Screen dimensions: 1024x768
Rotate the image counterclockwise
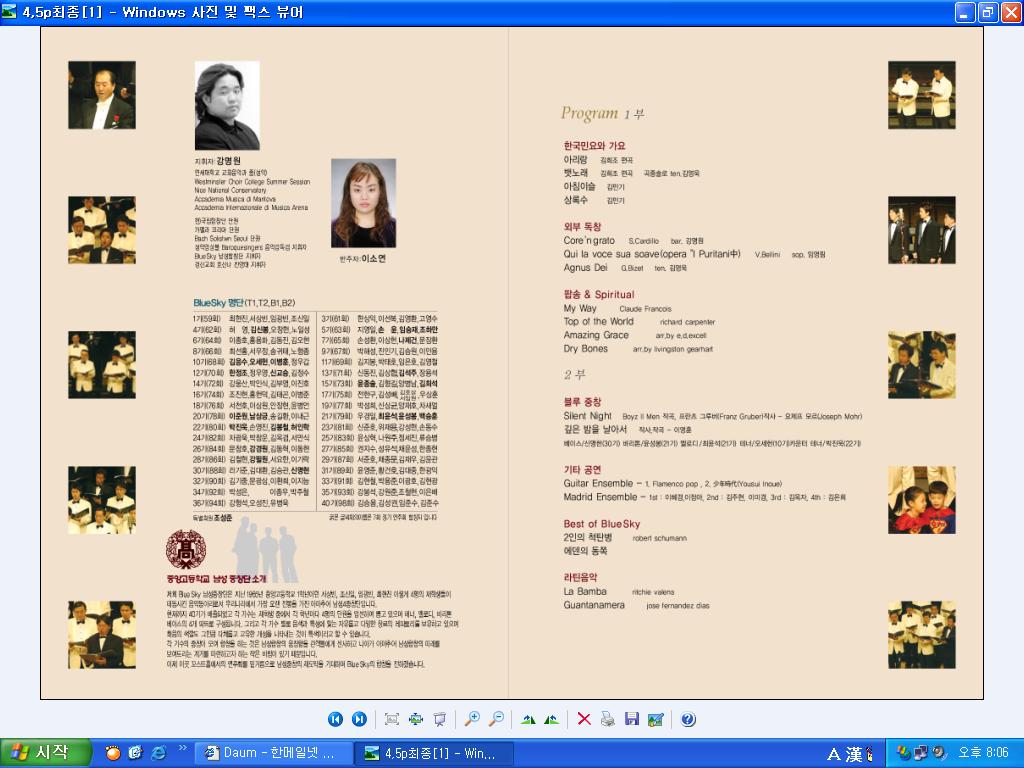551,719
